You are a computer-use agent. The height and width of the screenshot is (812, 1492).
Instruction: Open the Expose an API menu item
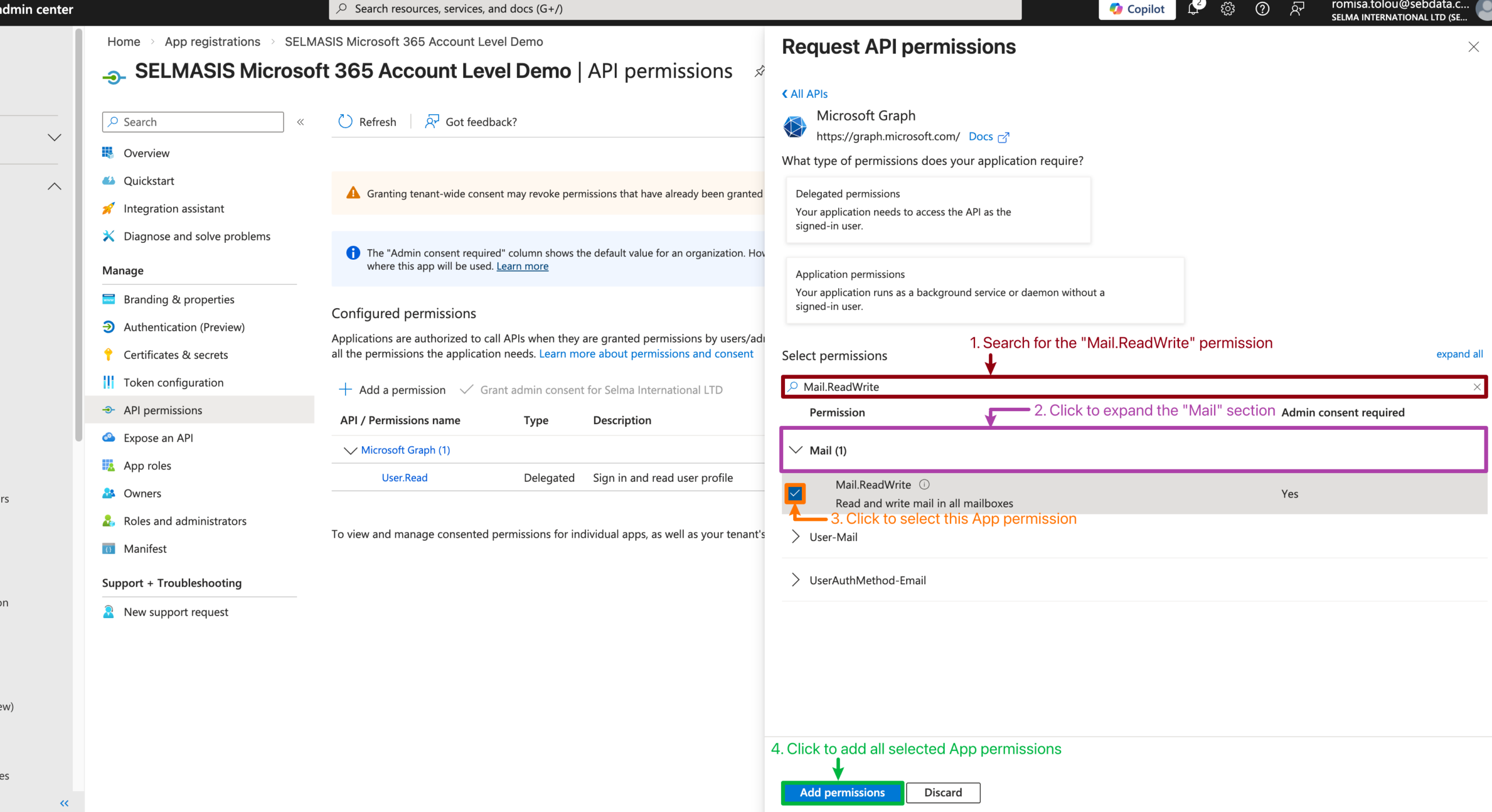(x=158, y=438)
